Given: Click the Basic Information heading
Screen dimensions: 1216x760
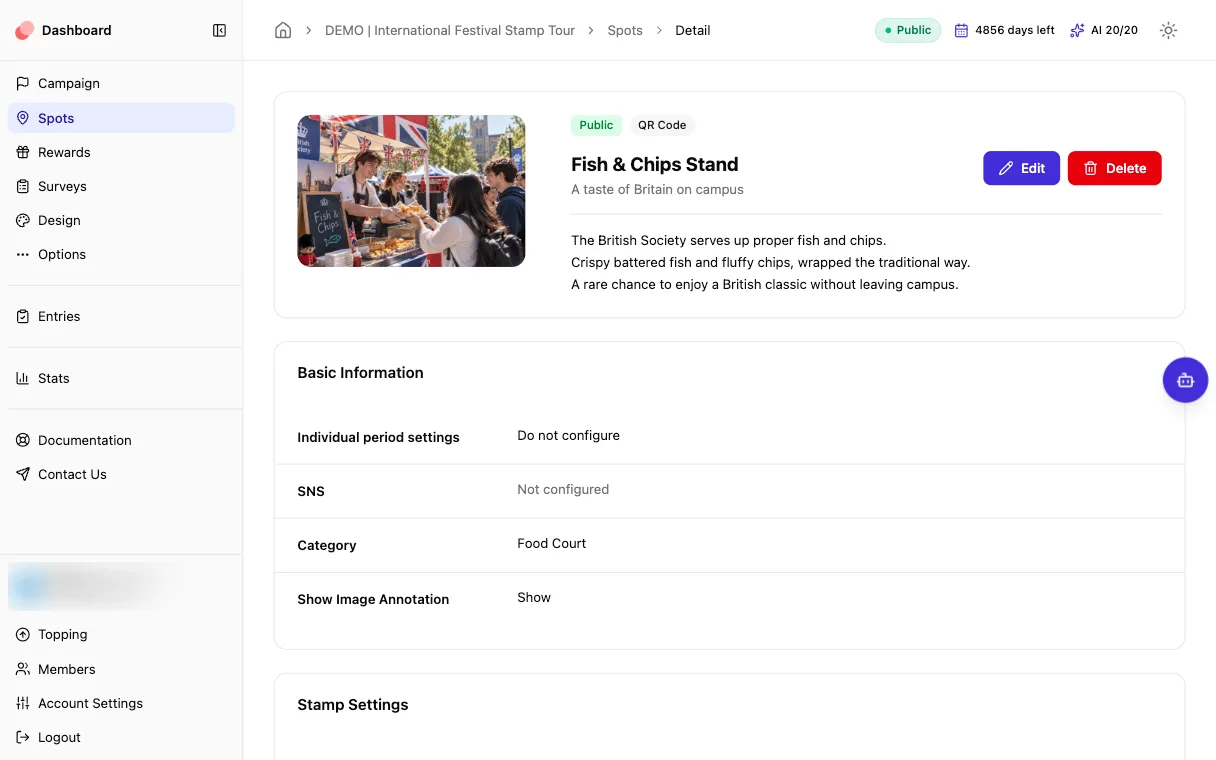Looking at the screenshot, I should [360, 373].
